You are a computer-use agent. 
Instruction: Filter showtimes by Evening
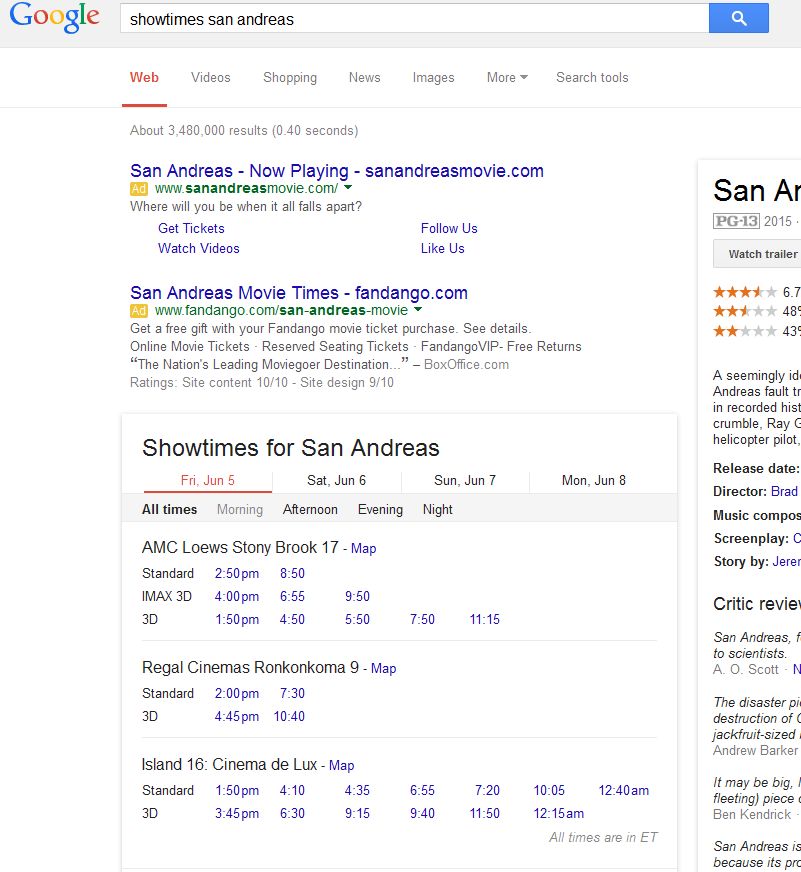pyautogui.click(x=380, y=509)
